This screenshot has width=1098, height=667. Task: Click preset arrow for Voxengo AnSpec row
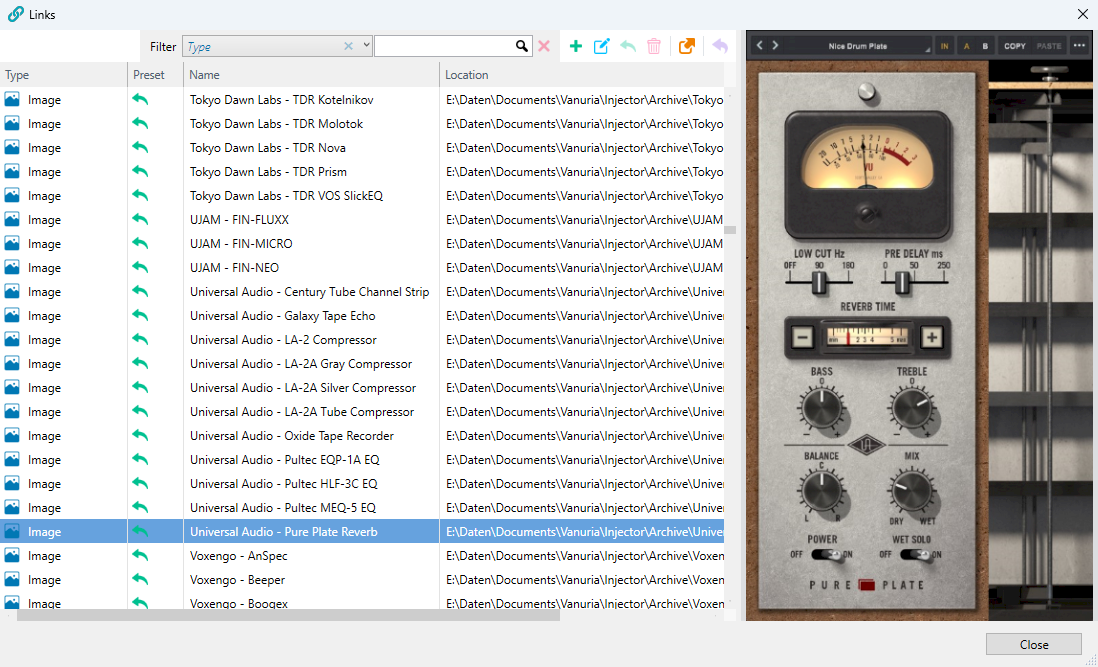[140, 555]
